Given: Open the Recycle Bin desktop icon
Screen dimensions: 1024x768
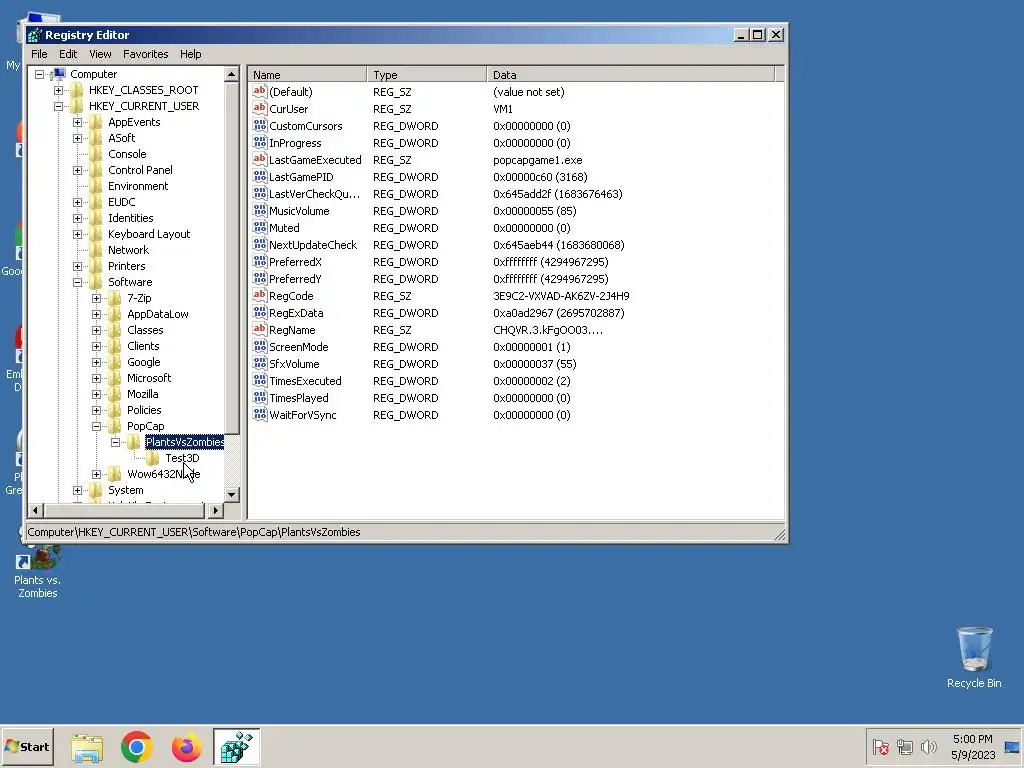Looking at the screenshot, I should tap(974, 657).
